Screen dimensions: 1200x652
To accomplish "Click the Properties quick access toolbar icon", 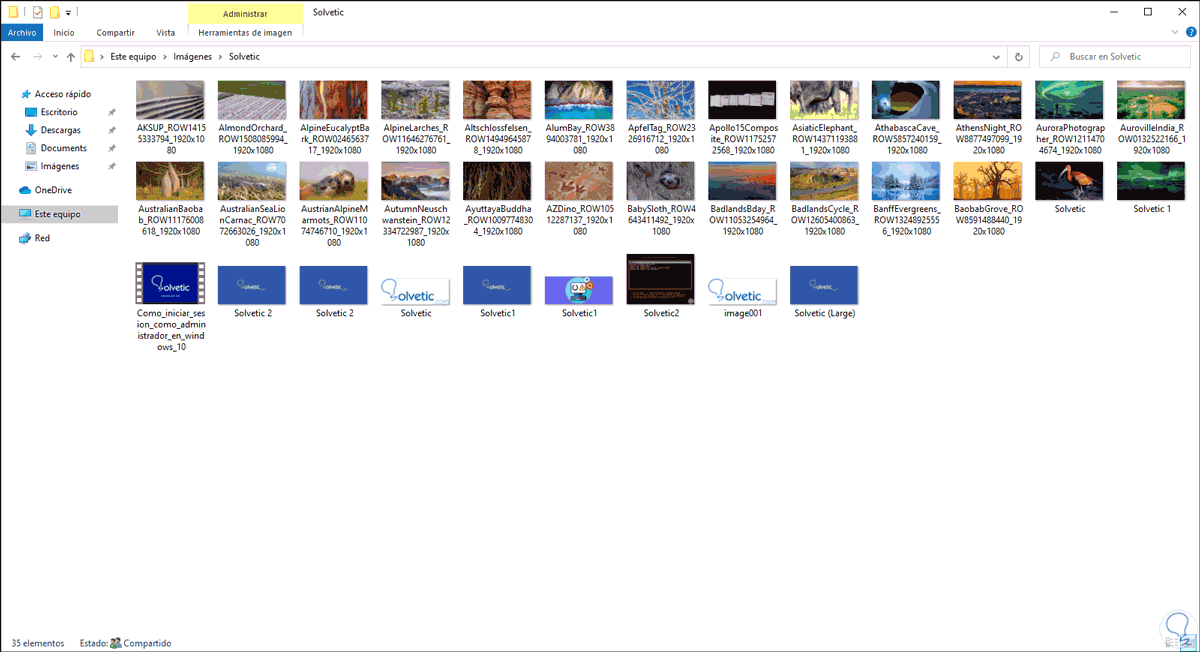I will point(38,12).
